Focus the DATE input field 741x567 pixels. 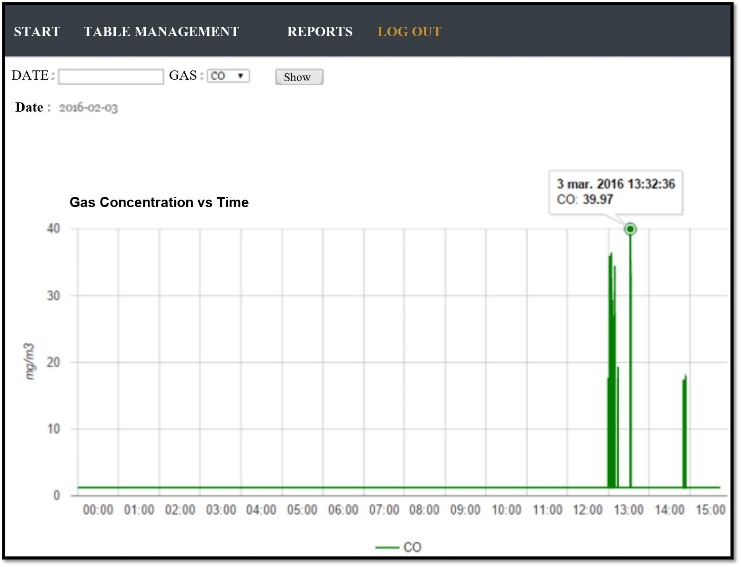tap(111, 76)
